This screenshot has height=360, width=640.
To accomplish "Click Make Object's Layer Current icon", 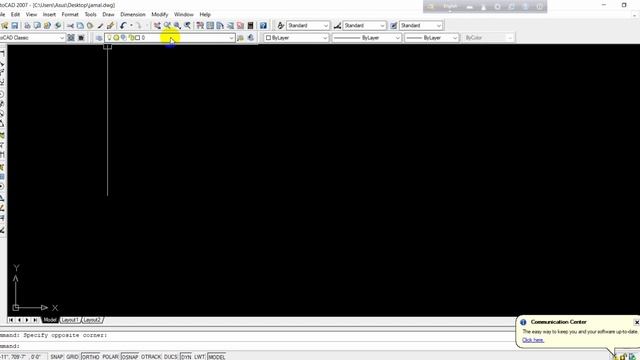I will tap(240, 38).
